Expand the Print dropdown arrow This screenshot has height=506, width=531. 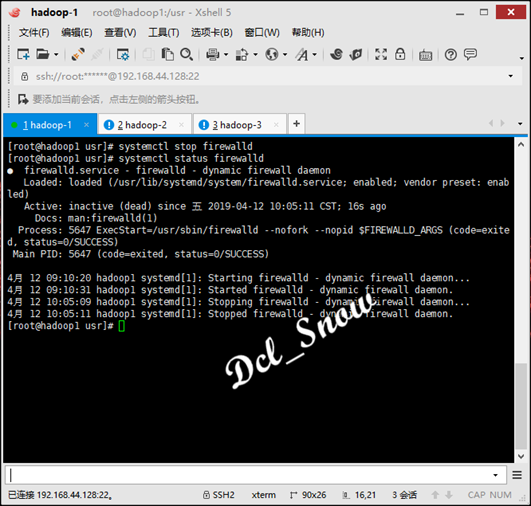(226, 54)
